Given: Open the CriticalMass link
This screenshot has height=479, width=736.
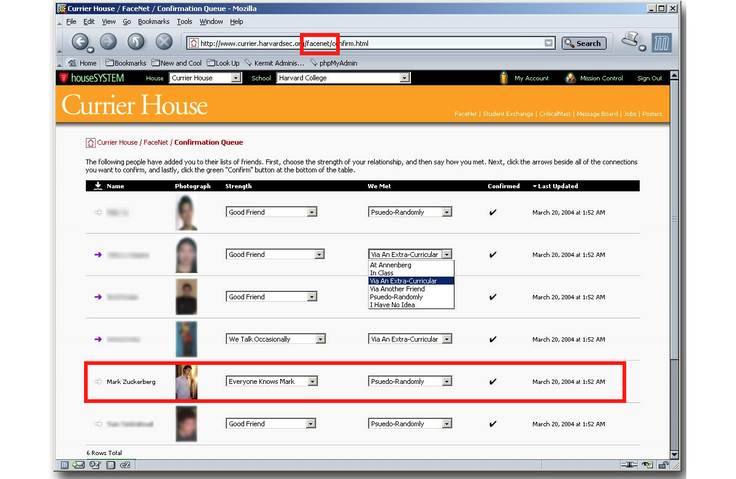Looking at the screenshot, I should pyautogui.click(x=555, y=114).
